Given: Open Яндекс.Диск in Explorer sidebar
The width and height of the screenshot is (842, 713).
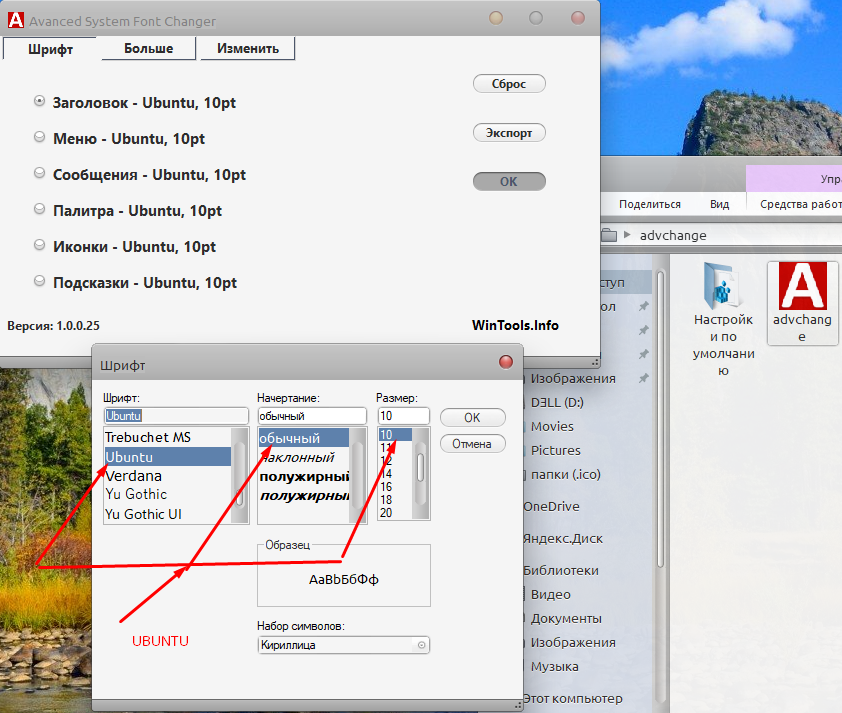Looking at the screenshot, I should point(563,539).
